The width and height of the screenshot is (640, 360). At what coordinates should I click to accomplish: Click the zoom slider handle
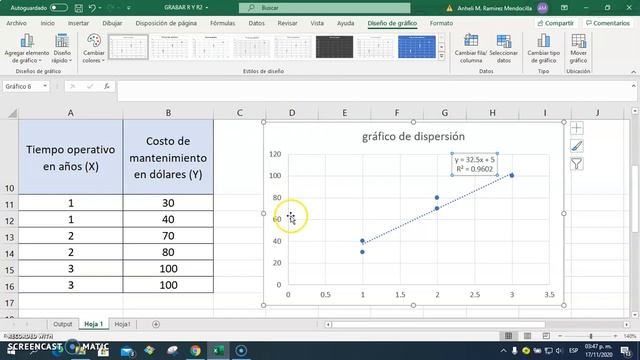[591, 336]
